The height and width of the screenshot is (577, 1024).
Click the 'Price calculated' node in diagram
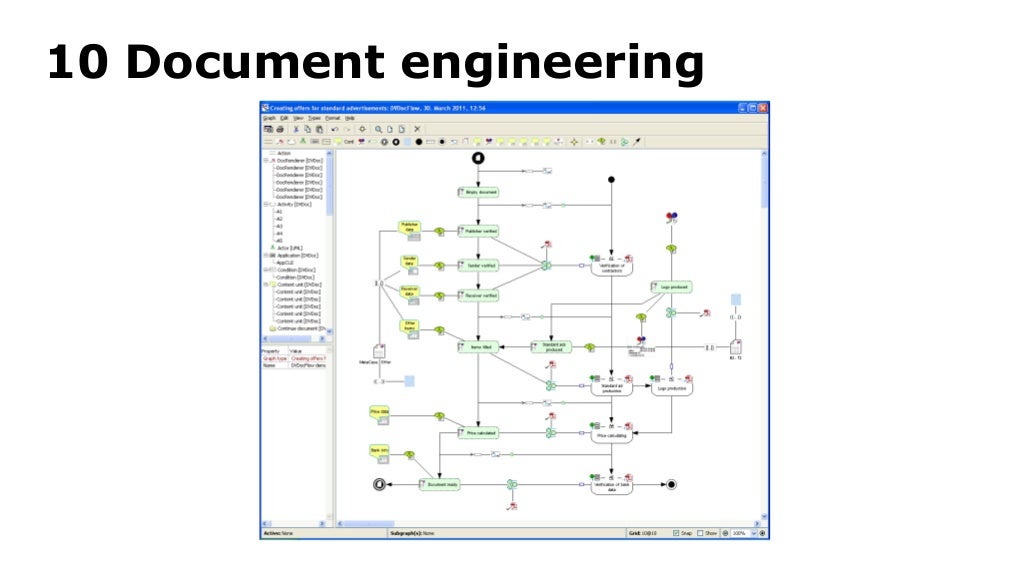tap(478, 433)
